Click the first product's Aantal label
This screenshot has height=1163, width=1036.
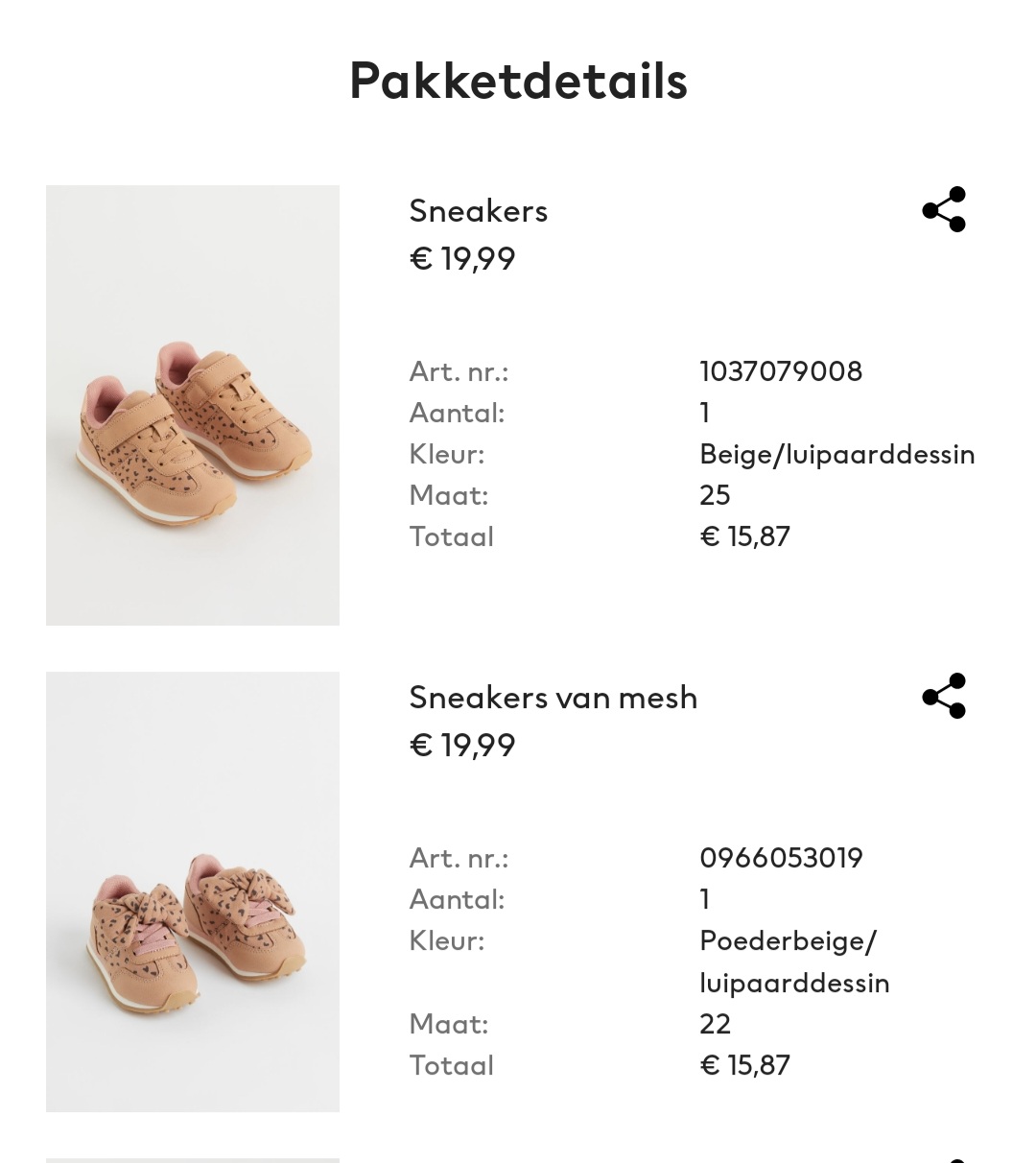pos(457,413)
